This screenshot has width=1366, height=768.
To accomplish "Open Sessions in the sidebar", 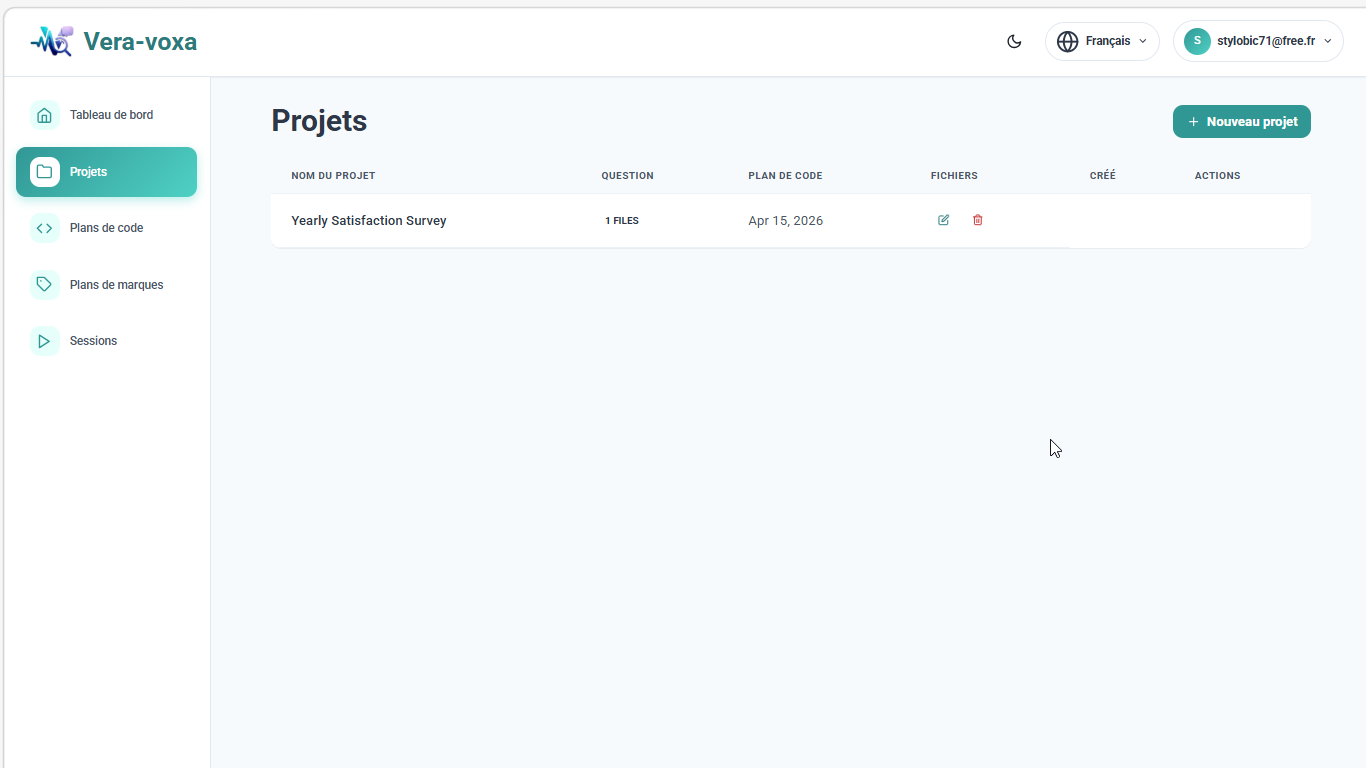I will pyautogui.click(x=106, y=341).
